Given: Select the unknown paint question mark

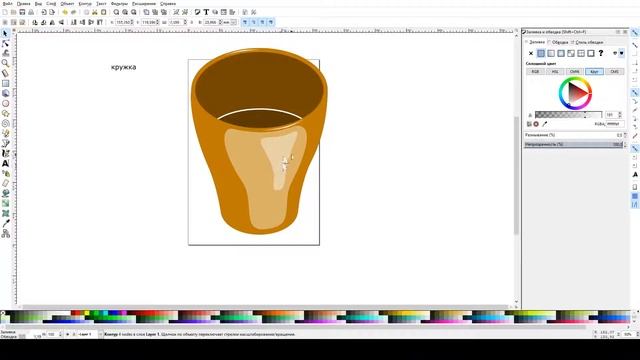Looking at the screenshot, I should (601, 53).
